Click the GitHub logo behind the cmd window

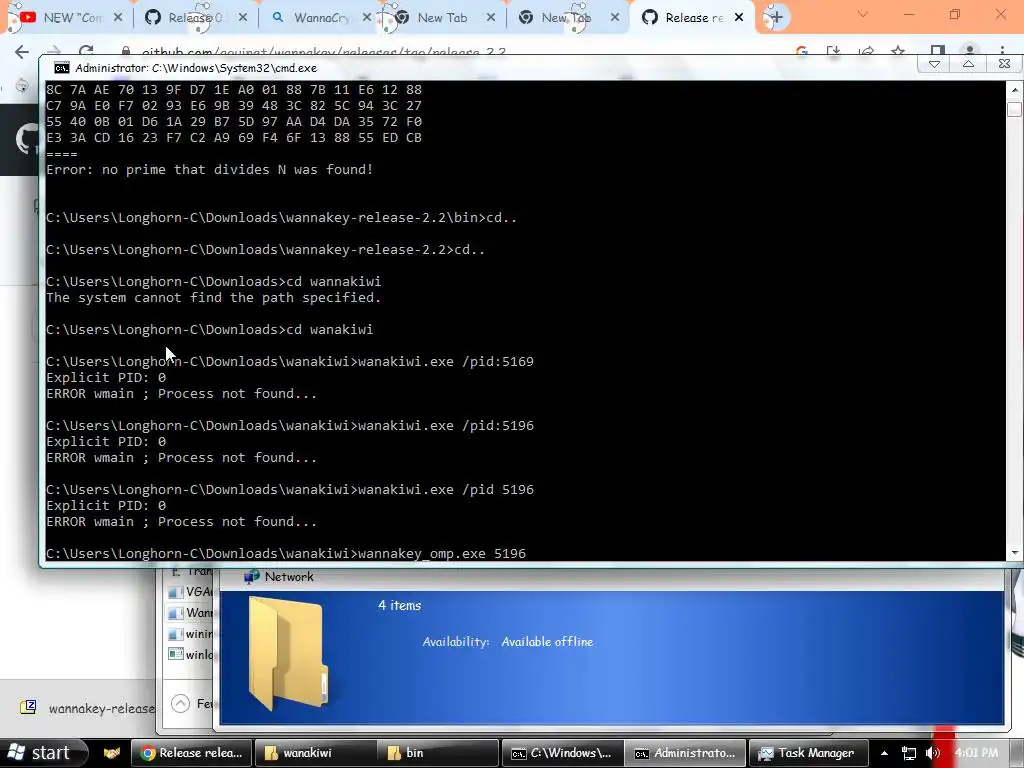tap(26, 138)
